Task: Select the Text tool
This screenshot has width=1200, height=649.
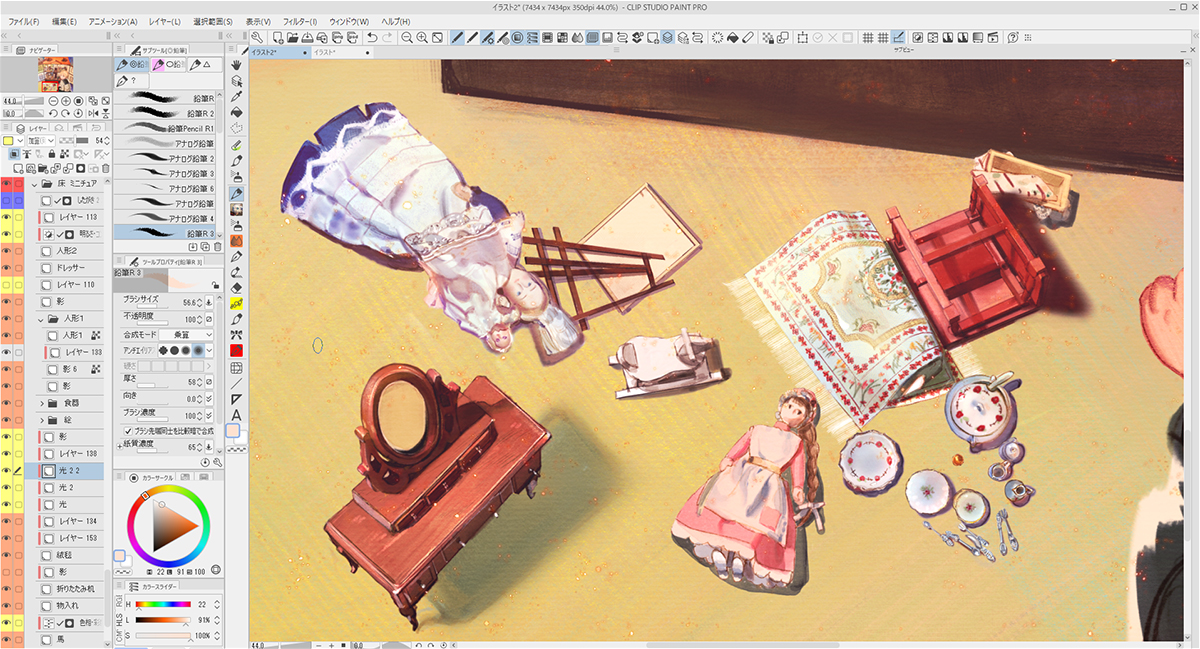Action: [237, 415]
